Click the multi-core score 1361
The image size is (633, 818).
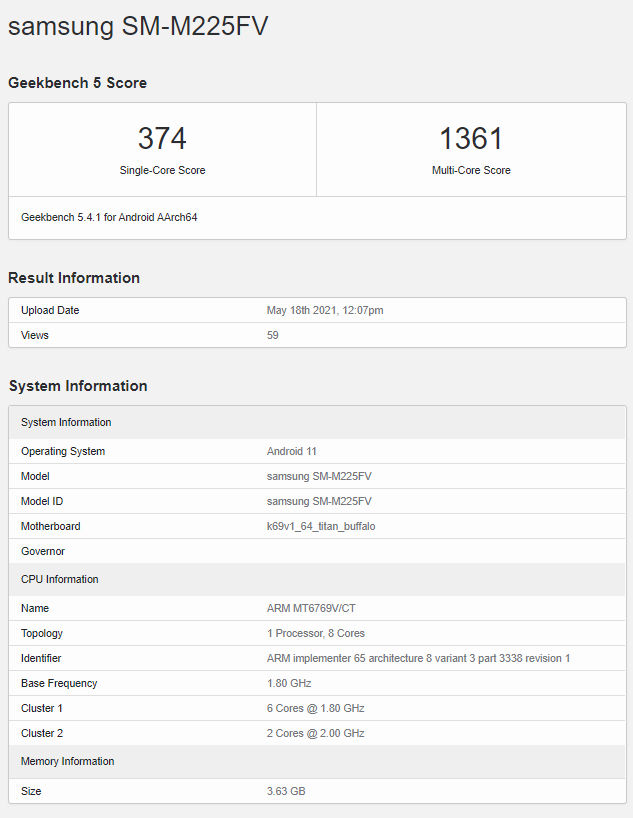coord(471,138)
